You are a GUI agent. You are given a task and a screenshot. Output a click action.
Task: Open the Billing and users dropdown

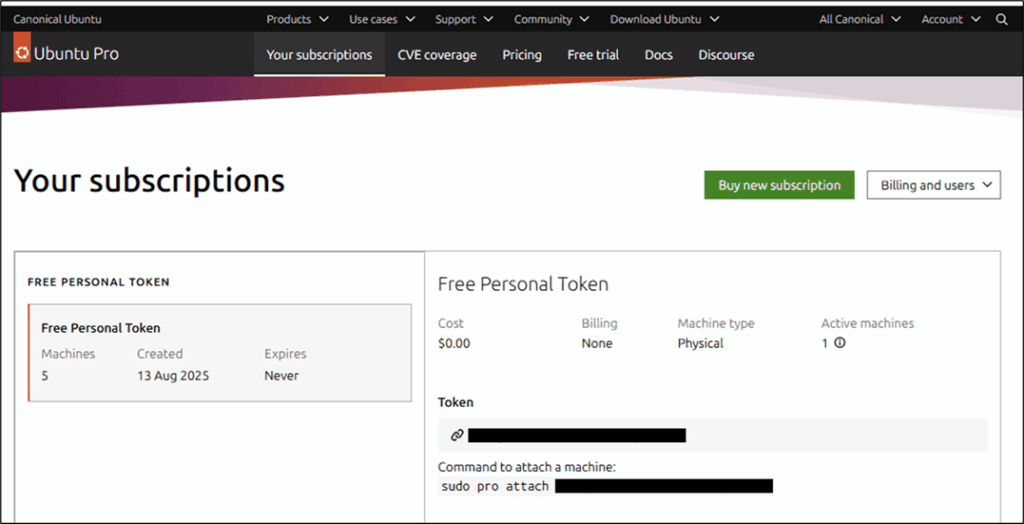coord(933,185)
